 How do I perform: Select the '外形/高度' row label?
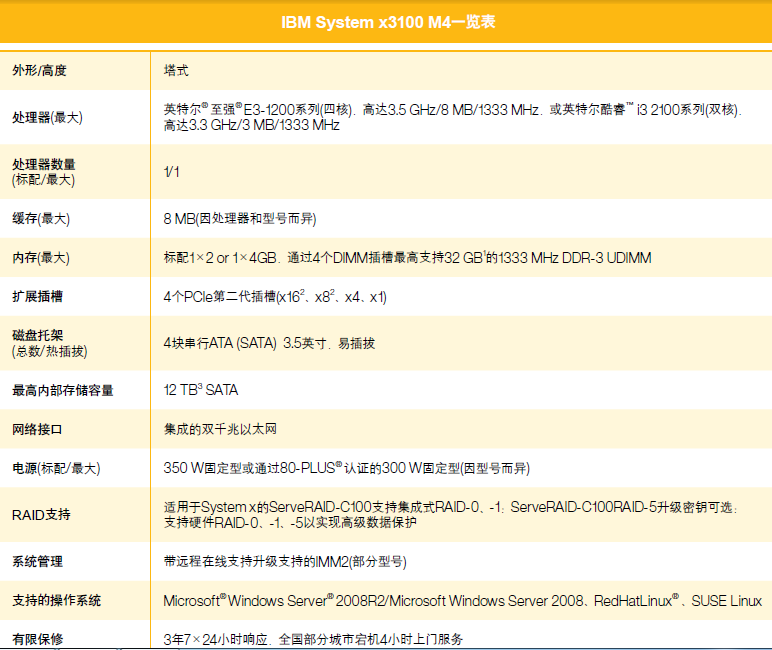pos(39,70)
